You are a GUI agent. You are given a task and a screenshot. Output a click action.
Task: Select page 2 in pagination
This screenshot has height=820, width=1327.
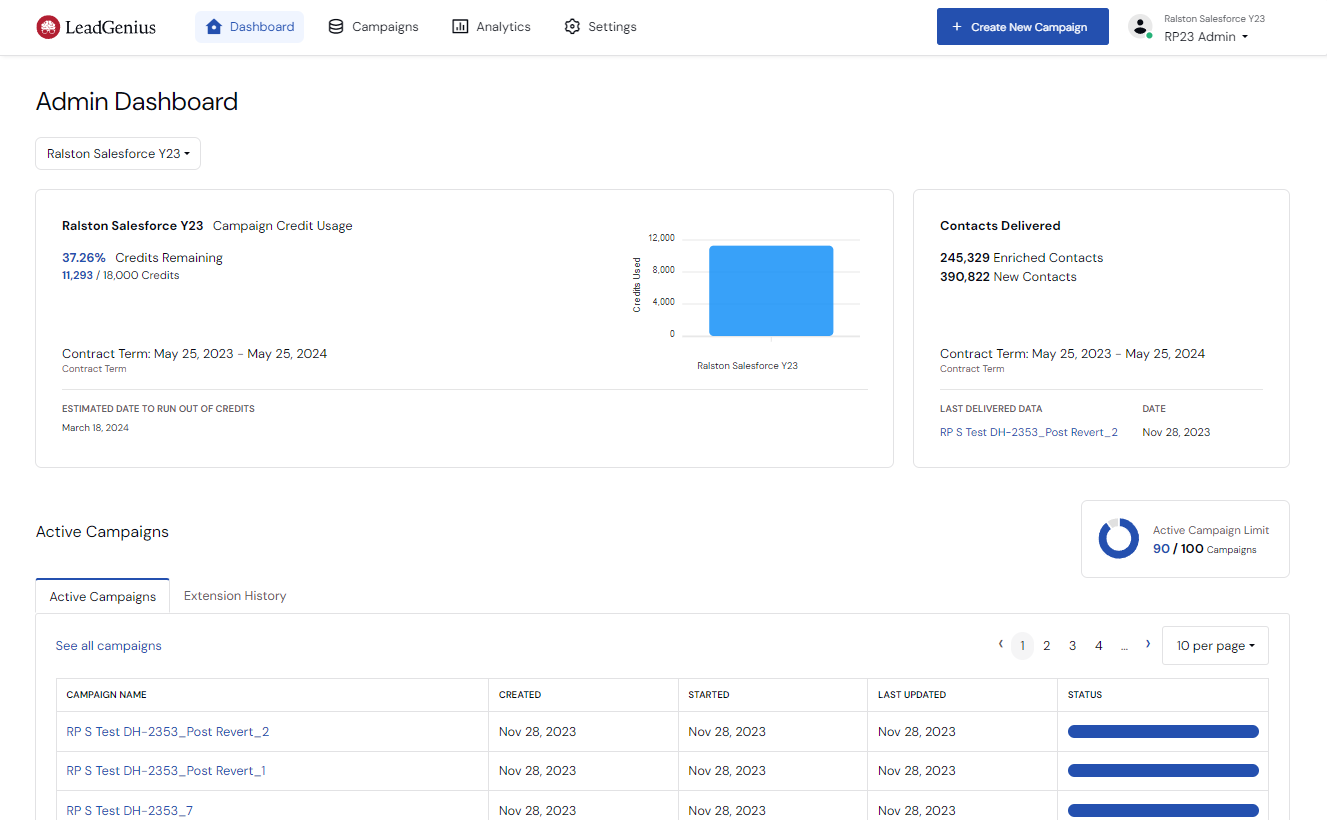click(x=1047, y=646)
